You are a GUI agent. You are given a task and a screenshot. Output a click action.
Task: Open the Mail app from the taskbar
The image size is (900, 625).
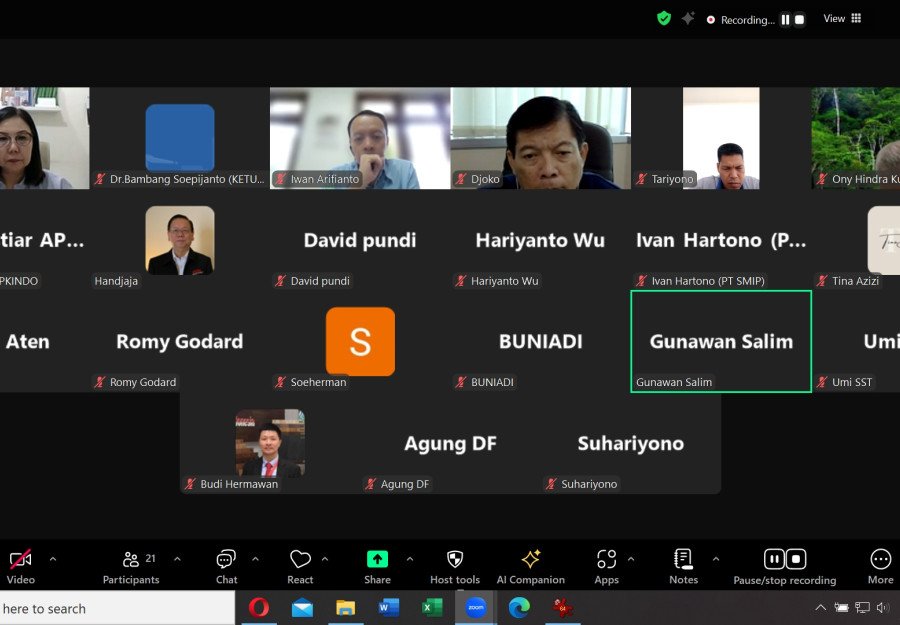(x=302, y=607)
